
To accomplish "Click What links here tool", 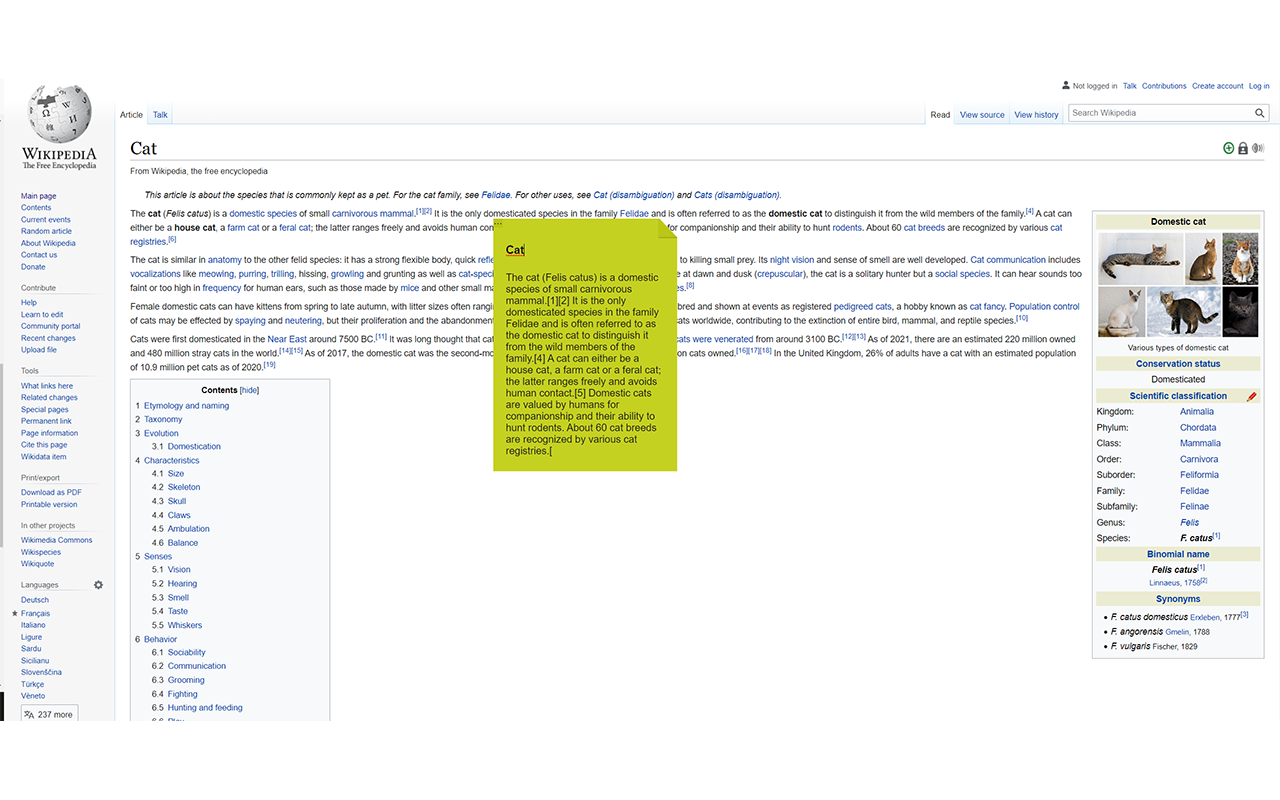I will point(47,385).
